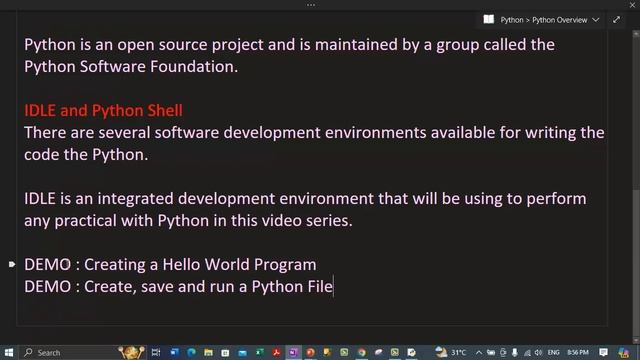Place cursor in the 'IDLE and Python Shell' heading
This screenshot has height=360, width=640.
tap(103, 111)
